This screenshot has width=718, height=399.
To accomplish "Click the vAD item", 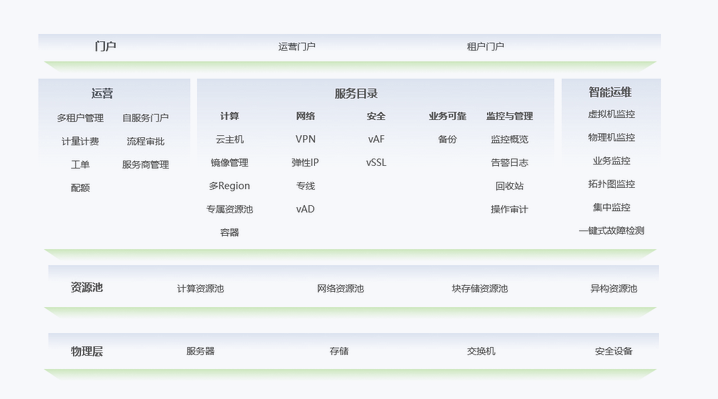I will [x=305, y=209].
